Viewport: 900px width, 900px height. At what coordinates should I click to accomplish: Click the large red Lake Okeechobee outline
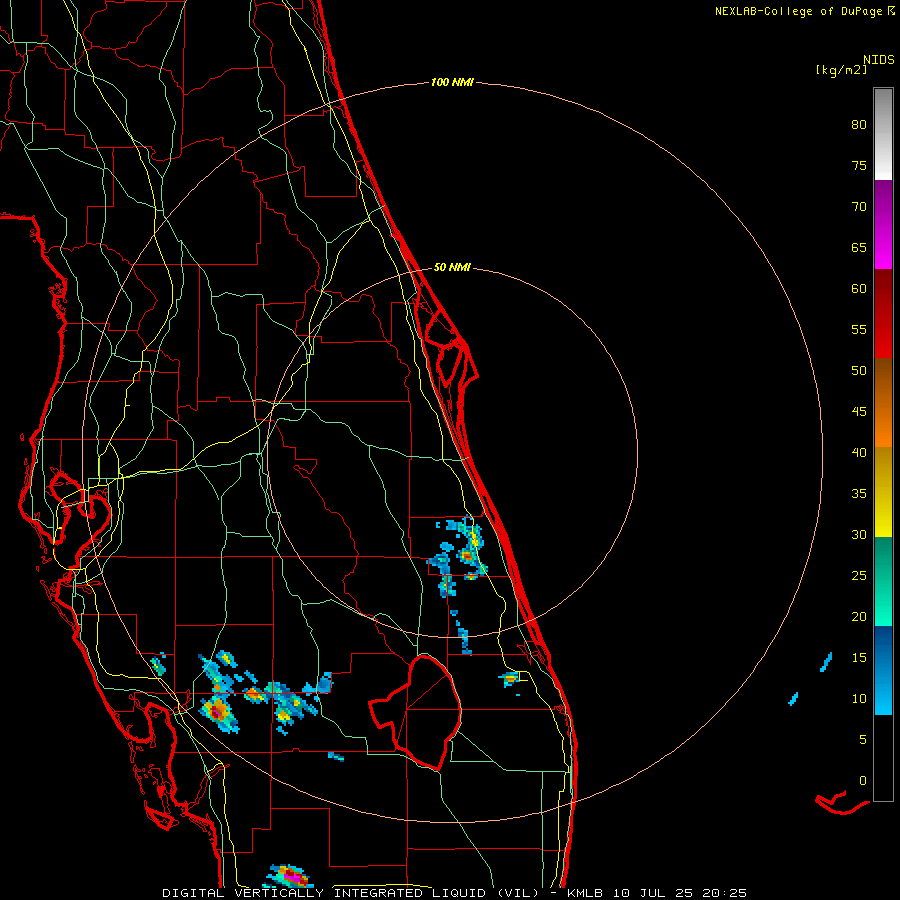point(416,712)
